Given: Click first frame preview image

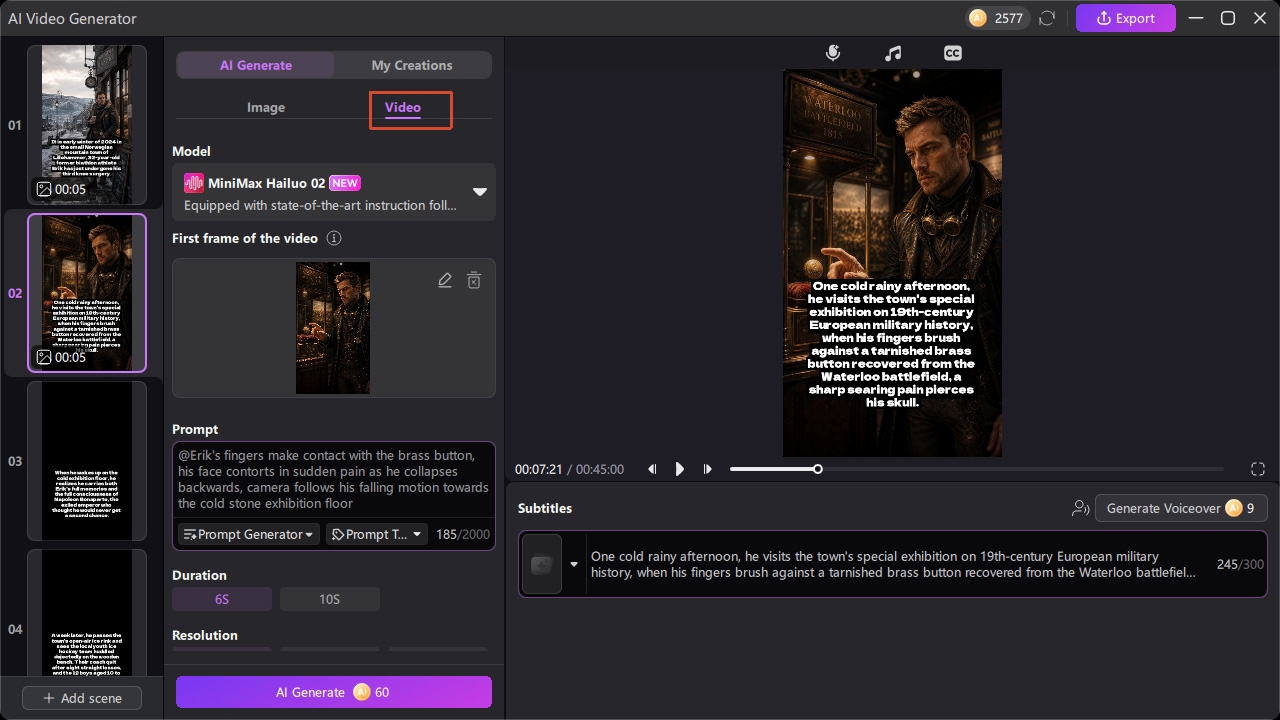Looking at the screenshot, I should point(333,328).
